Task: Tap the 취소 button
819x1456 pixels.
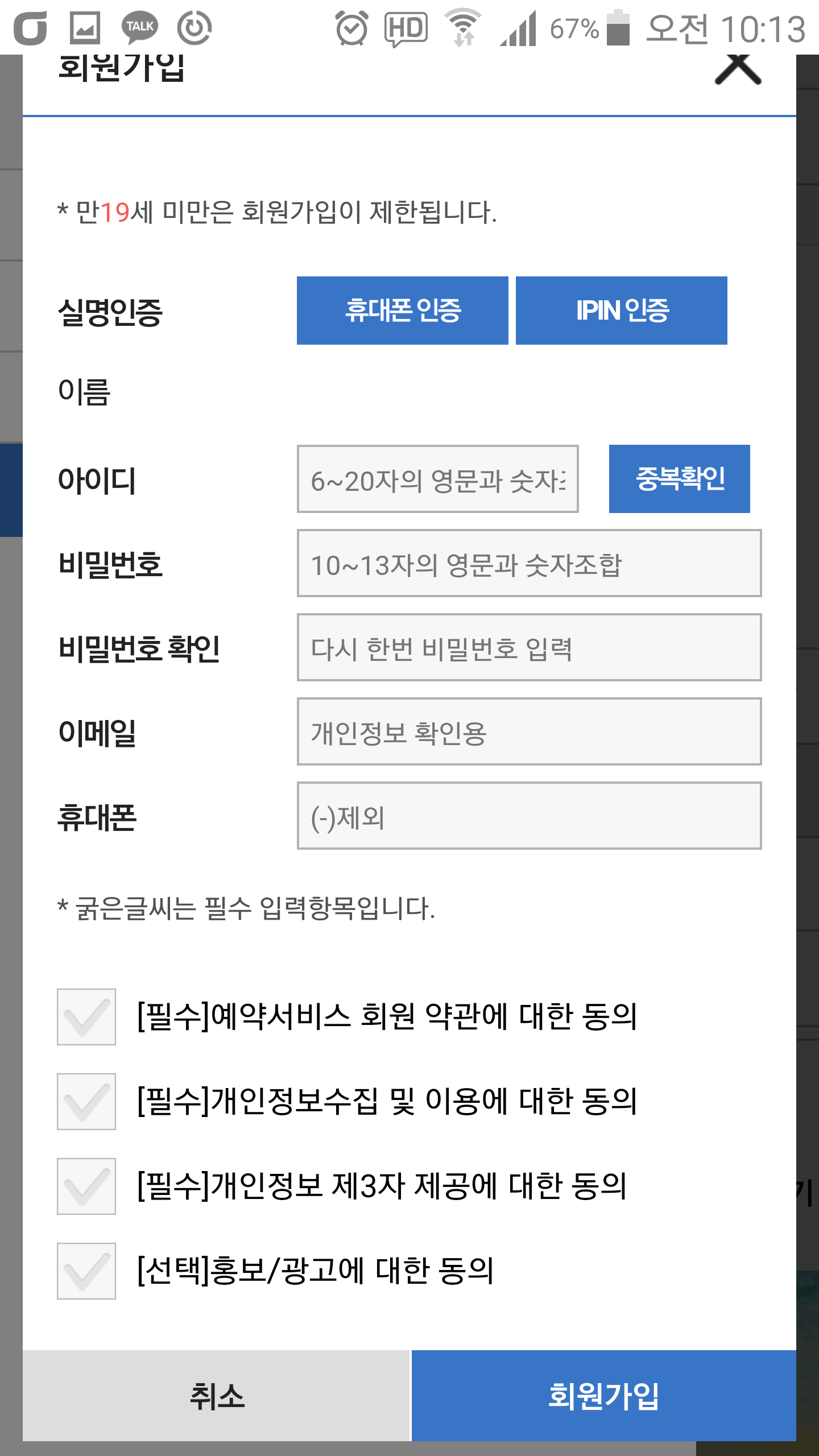Action: point(217,1395)
